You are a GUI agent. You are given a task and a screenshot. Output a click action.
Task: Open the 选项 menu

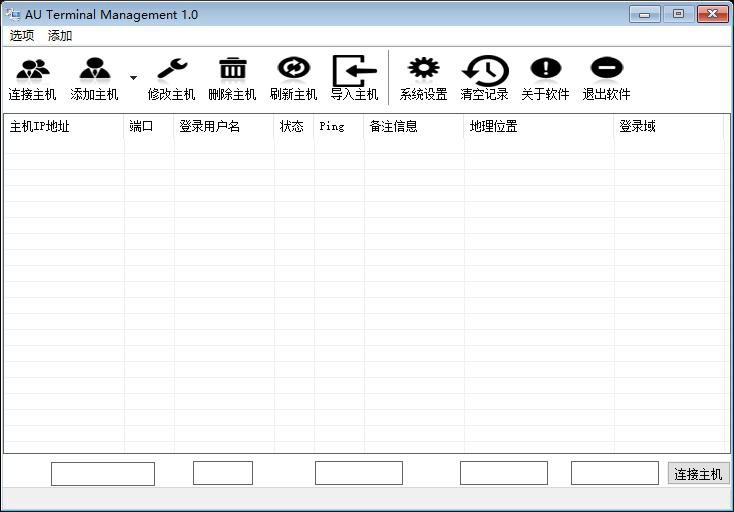point(22,35)
